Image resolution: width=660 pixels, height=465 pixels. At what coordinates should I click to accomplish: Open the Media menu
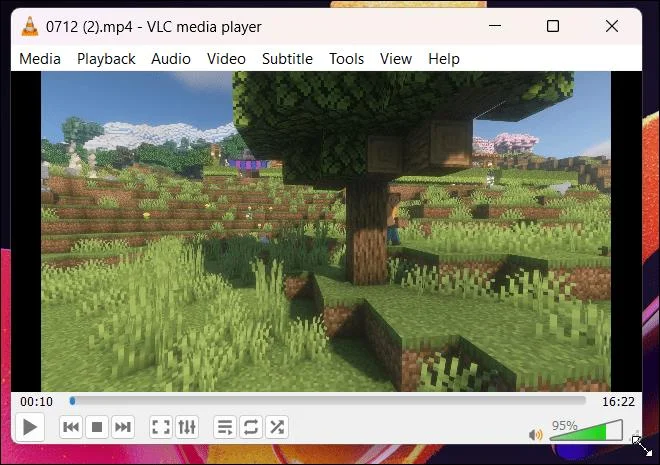tap(40, 59)
